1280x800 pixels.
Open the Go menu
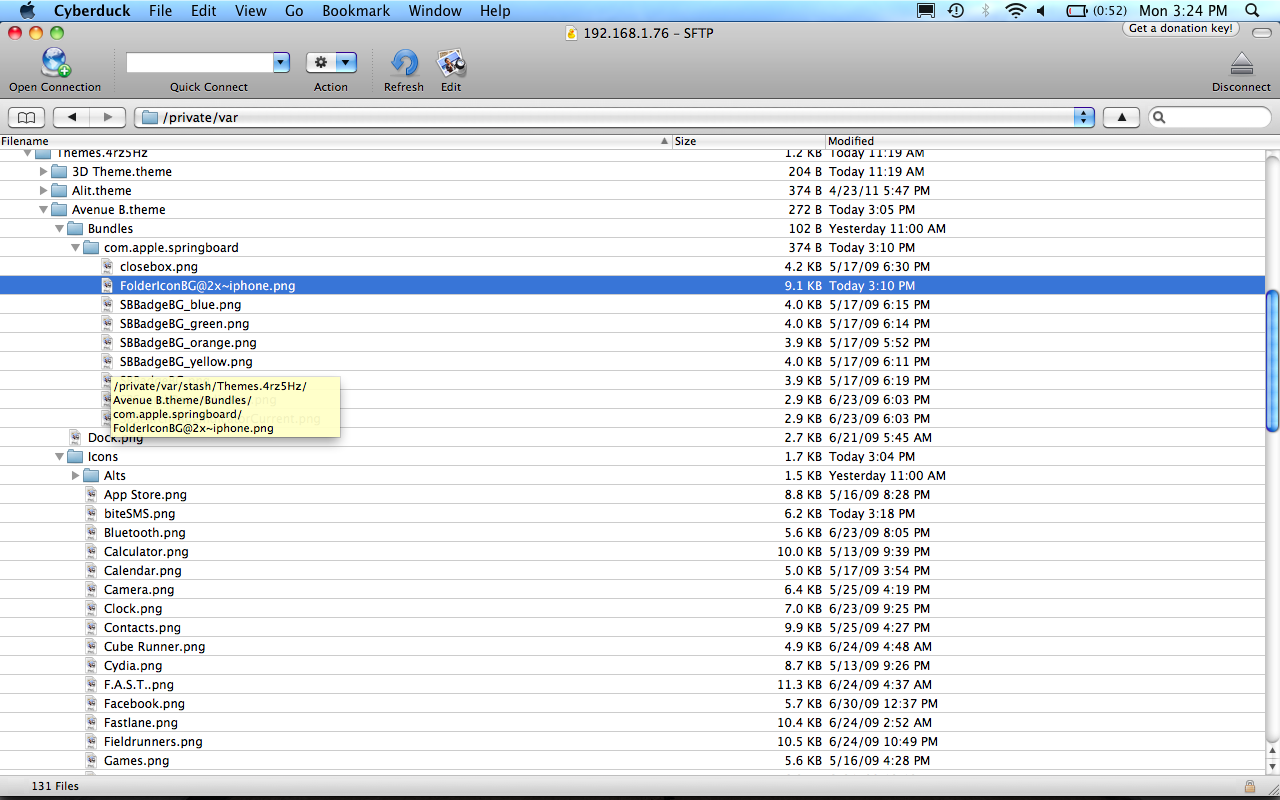click(294, 10)
